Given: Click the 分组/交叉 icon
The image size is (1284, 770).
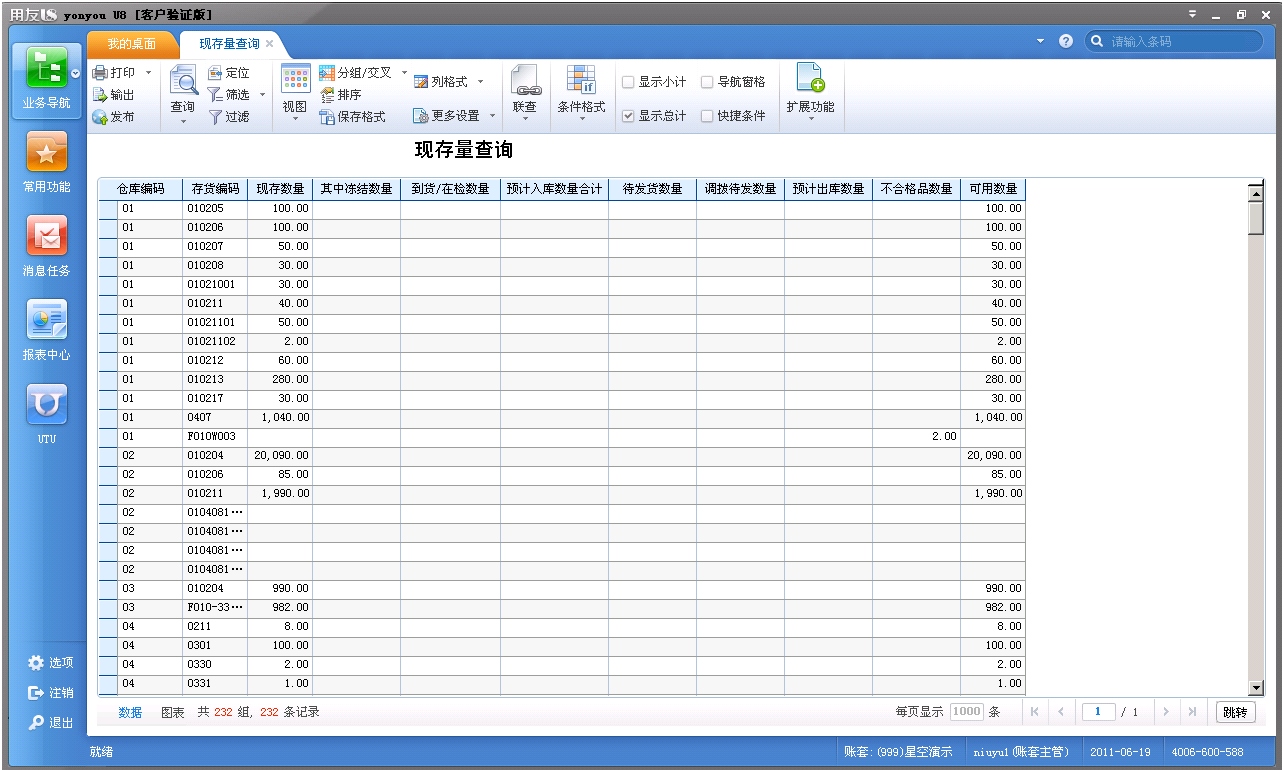Looking at the screenshot, I should point(327,73).
